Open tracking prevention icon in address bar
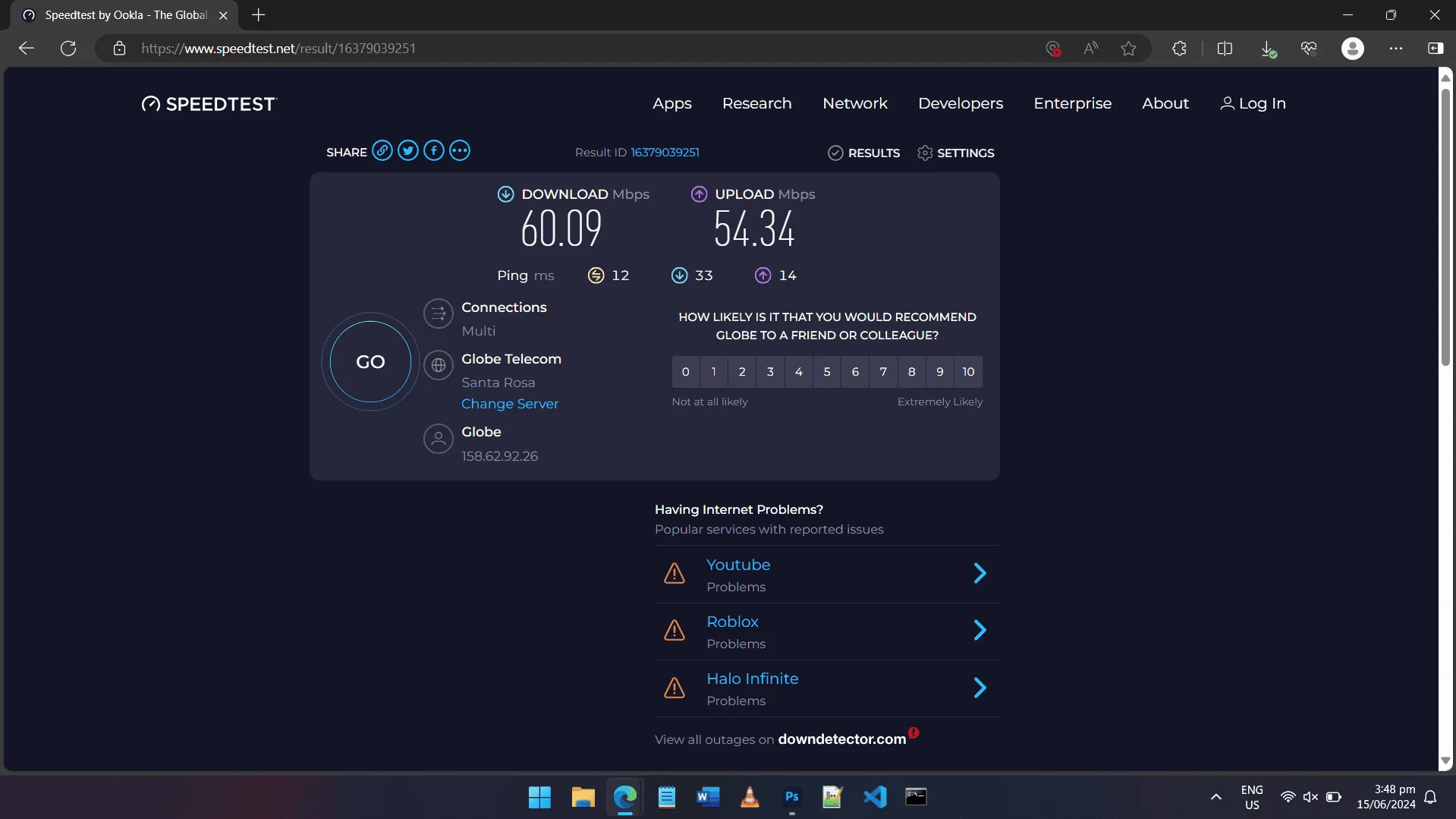This screenshot has height=819, width=1456. (x=1053, y=49)
